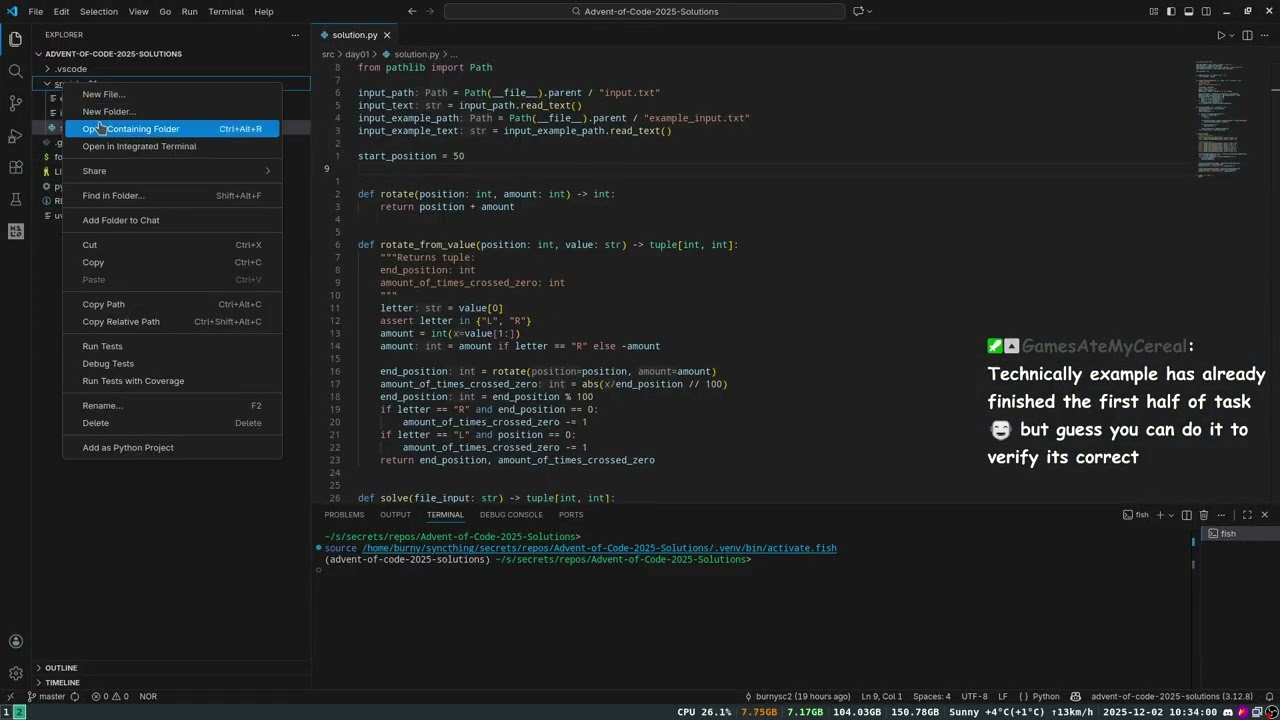Open the Selection menu in menu bar
This screenshot has width=1280, height=720.
point(98,11)
